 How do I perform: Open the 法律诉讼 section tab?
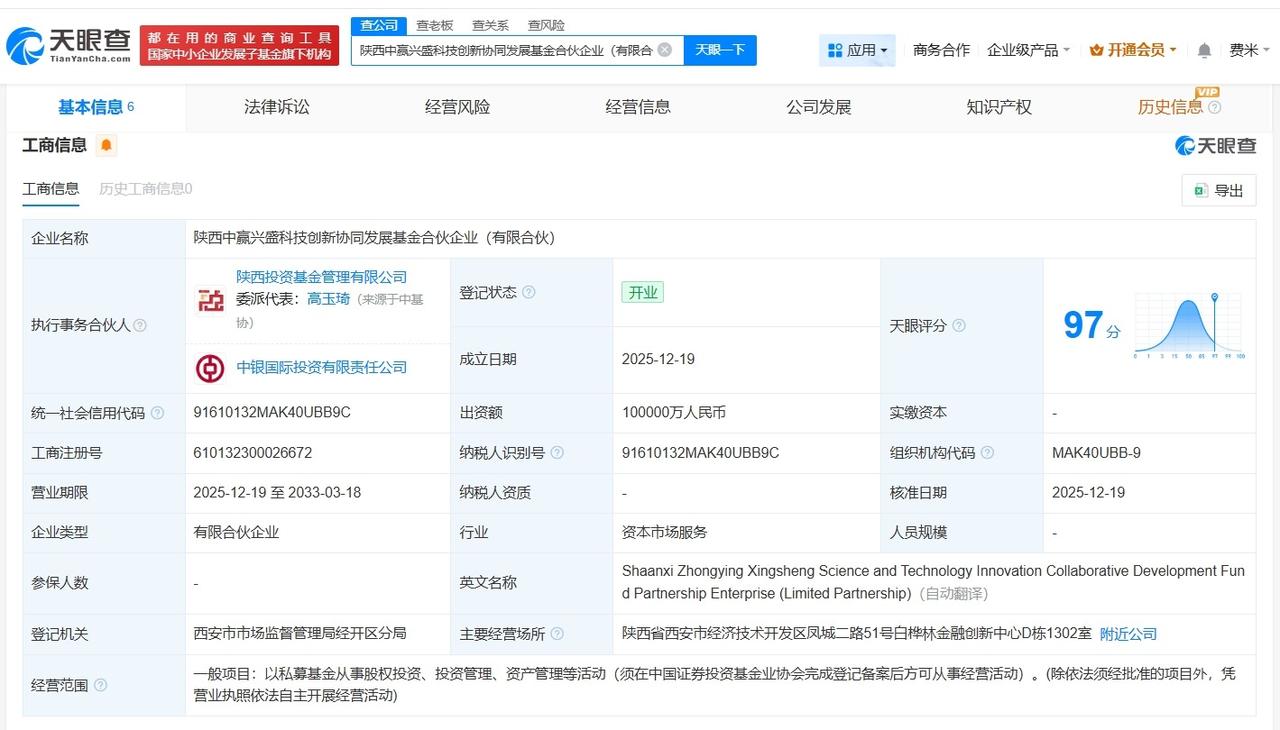276,107
